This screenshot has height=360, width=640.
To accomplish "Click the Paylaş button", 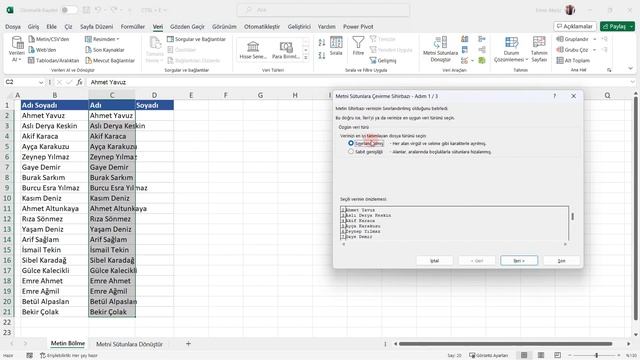I will pyautogui.click(x=614, y=27).
